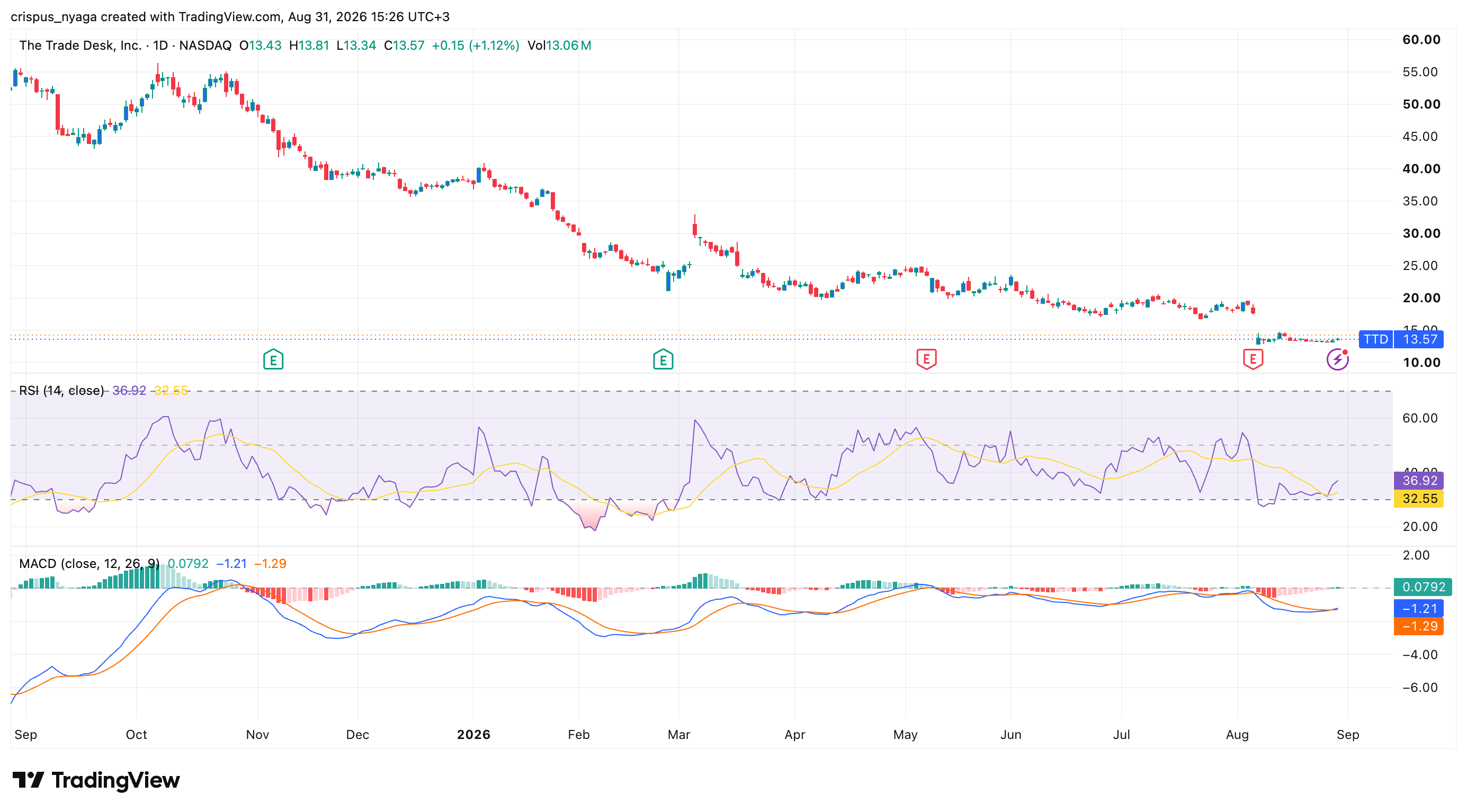Click the purple lightning event icon
The image size is (1467, 812).
tap(1338, 359)
